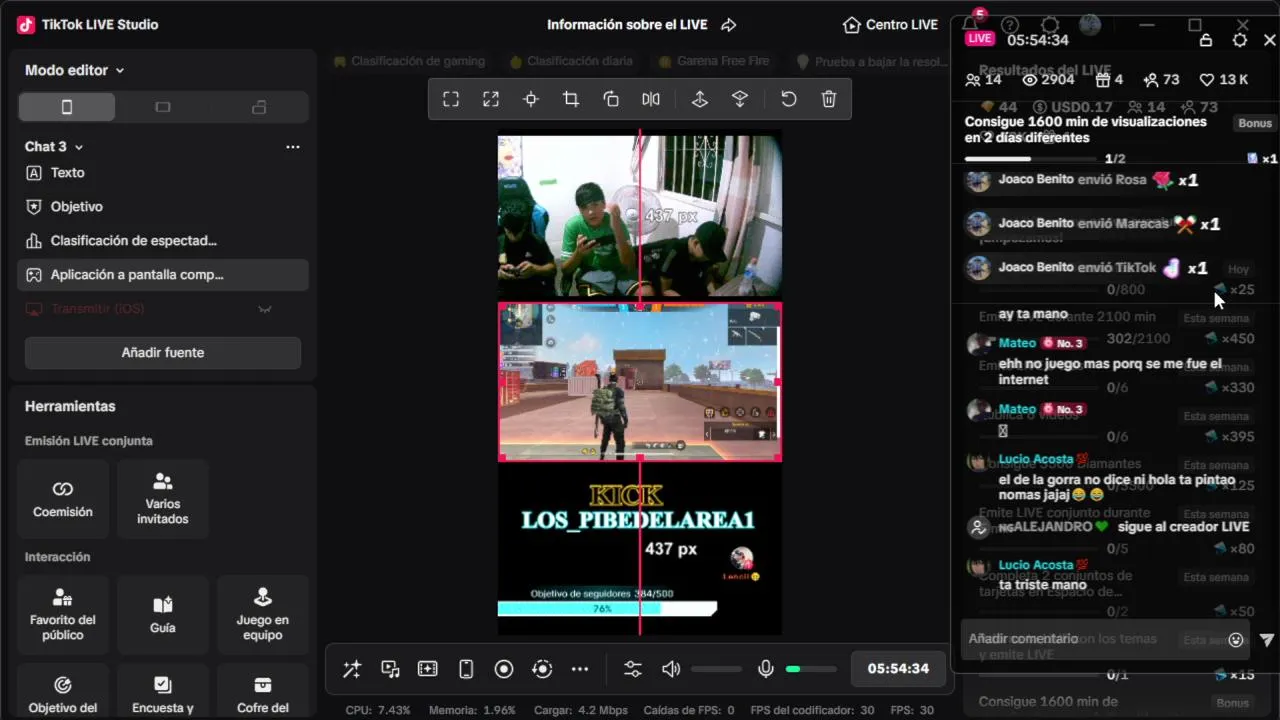
Task: Open the video clip sparkle tool
Action: click(428, 669)
